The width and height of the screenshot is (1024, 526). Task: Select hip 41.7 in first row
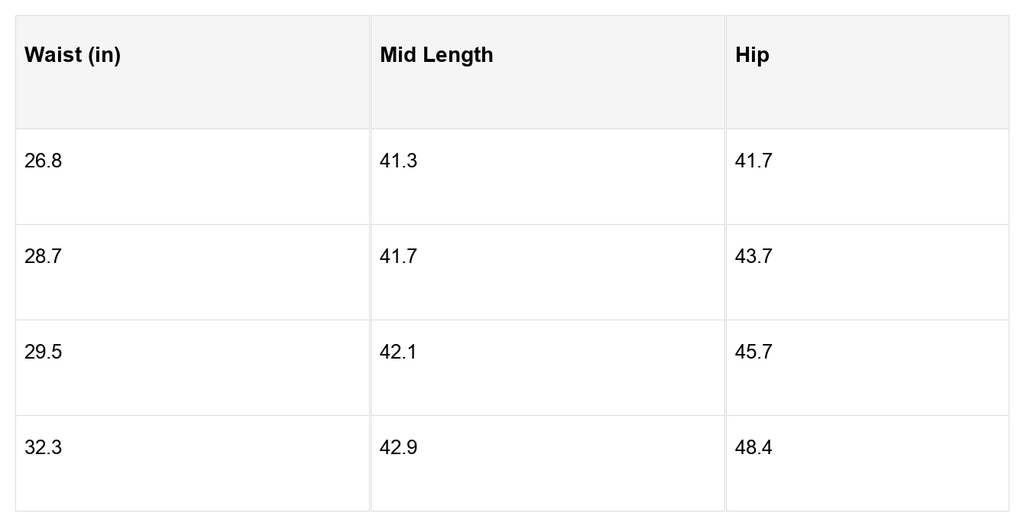(x=868, y=176)
